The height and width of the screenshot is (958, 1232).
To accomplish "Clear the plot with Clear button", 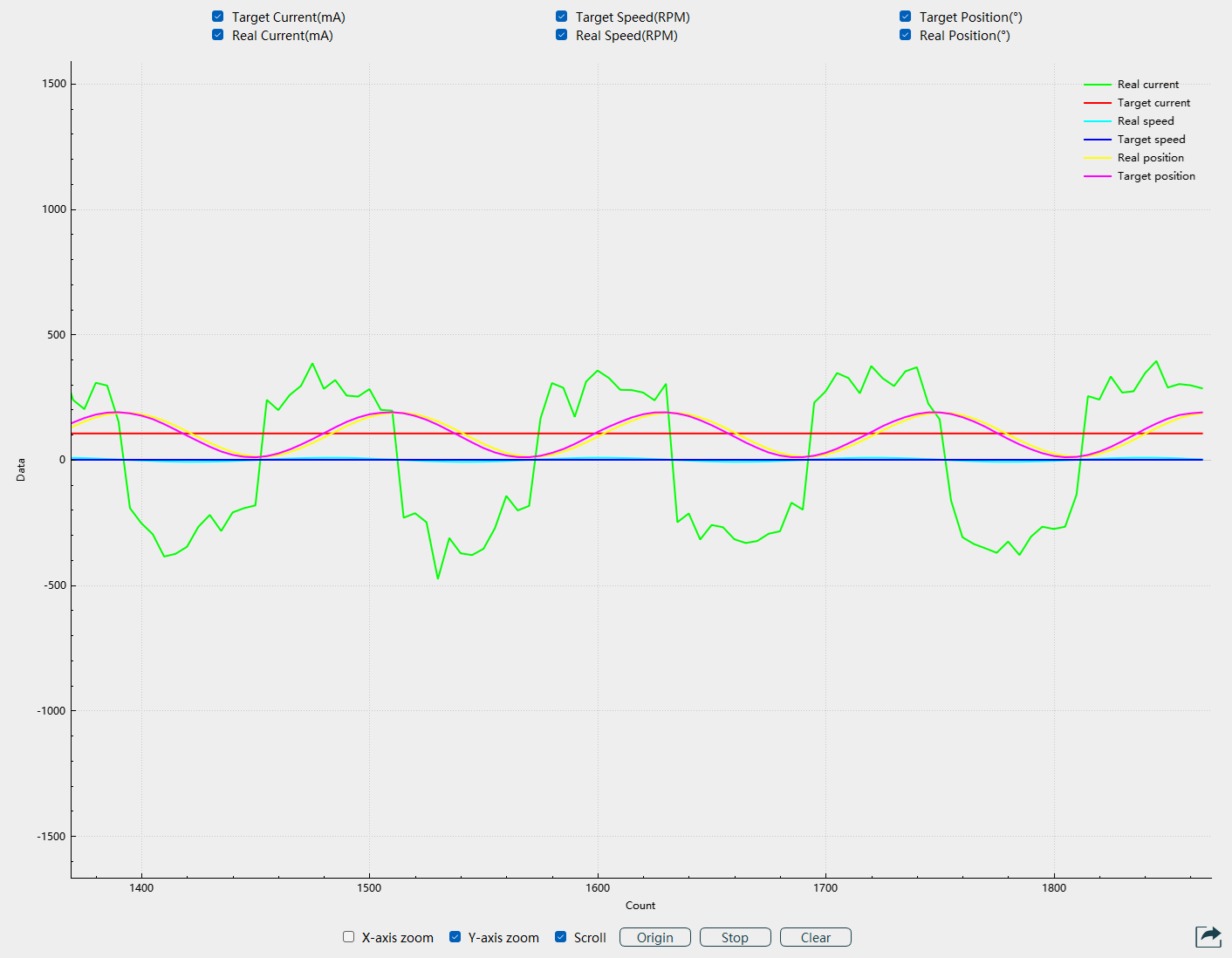I will coord(815,937).
